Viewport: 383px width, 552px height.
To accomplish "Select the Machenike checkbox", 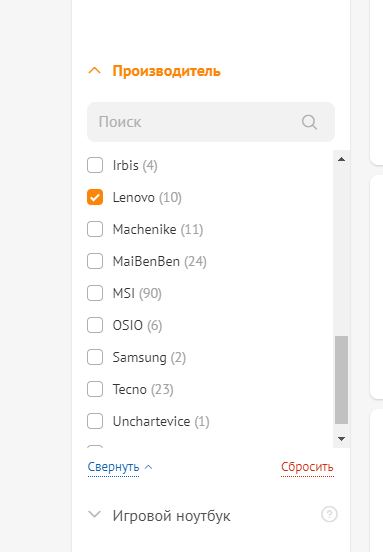I will tap(95, 229).
